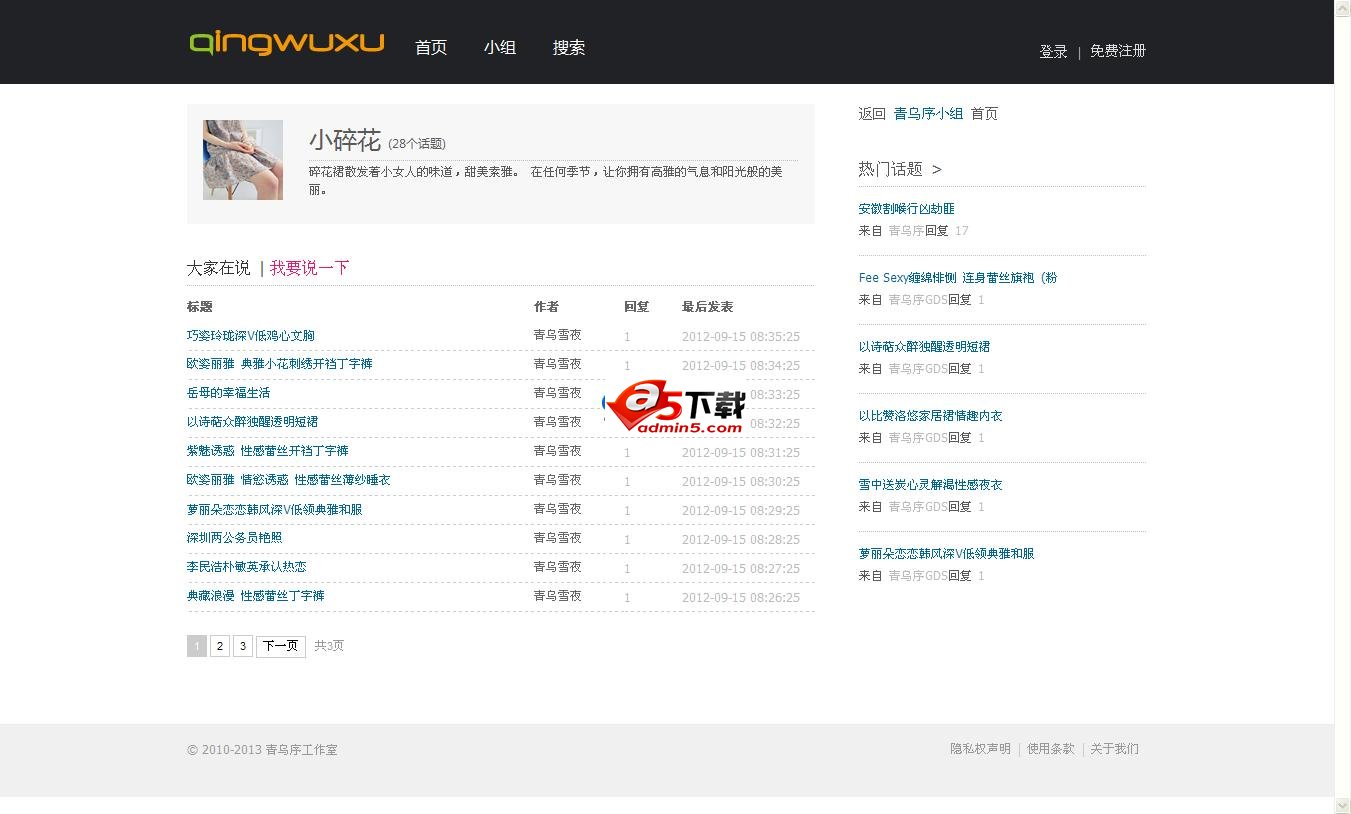Open the topic 李民浩朴敏英承认热恋
Image resolution: width=1351 pixels, height=814 pixels.
(246, 567)
